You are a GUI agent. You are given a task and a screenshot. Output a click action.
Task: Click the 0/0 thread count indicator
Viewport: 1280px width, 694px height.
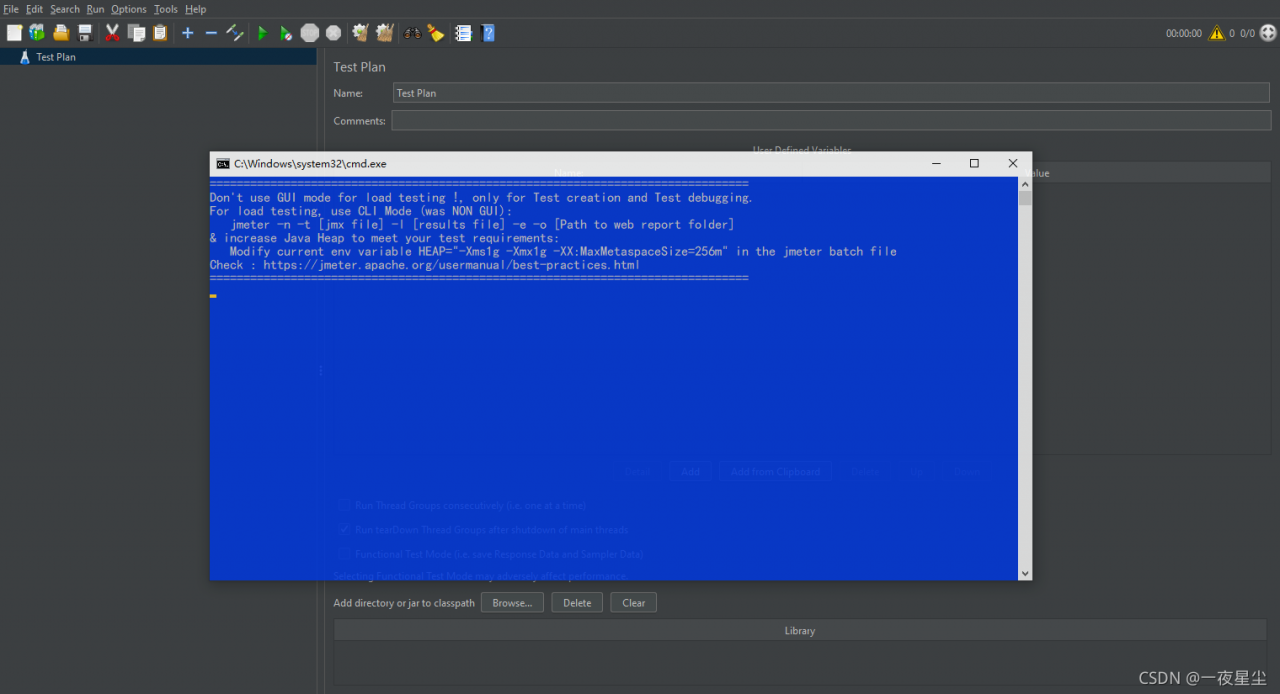coord(1247,33)
